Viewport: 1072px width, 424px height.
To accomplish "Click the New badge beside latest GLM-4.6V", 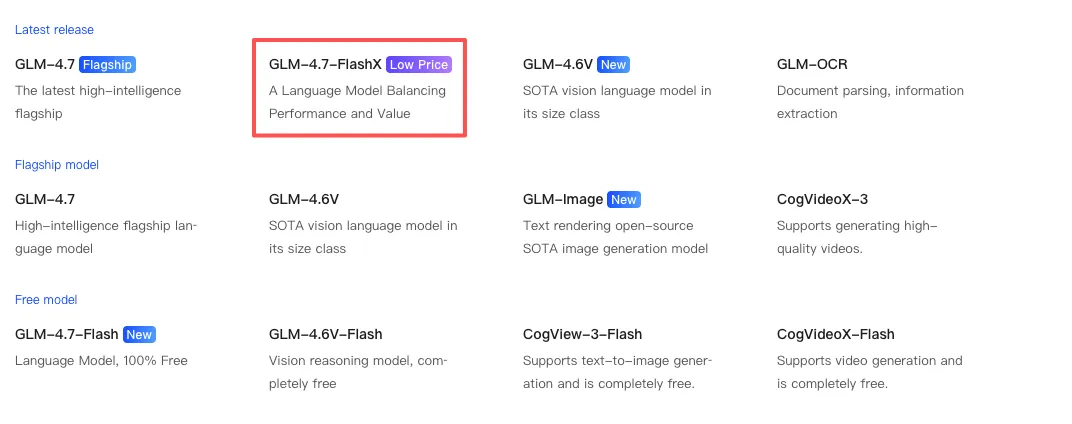I will click(613, 65).
